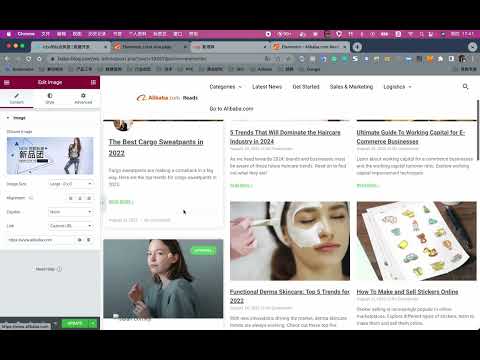Screen dimensions: 480x360
Task: Open the Image Size dropdown
Action: click(71, 184)
